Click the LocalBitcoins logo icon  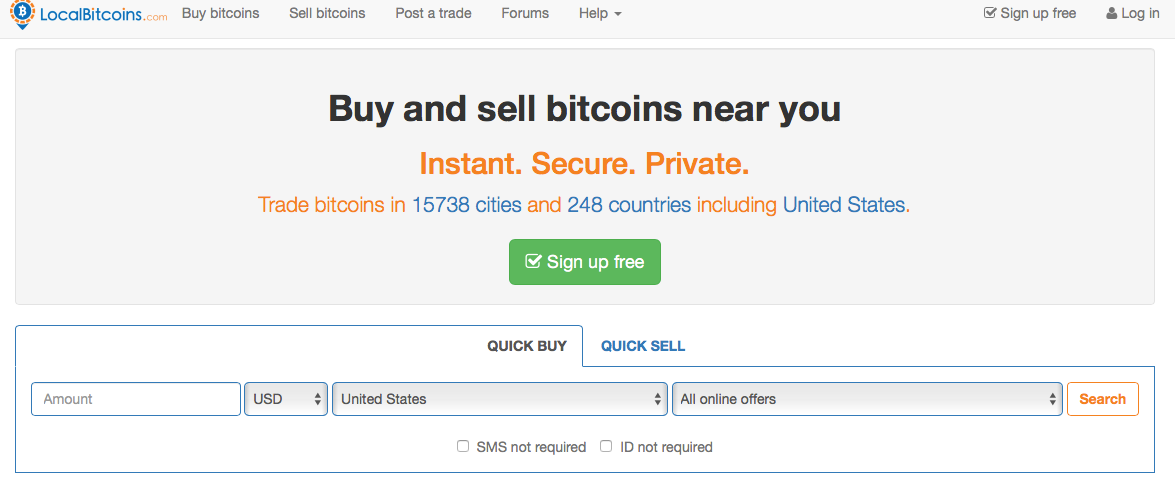tap(22, 13)
